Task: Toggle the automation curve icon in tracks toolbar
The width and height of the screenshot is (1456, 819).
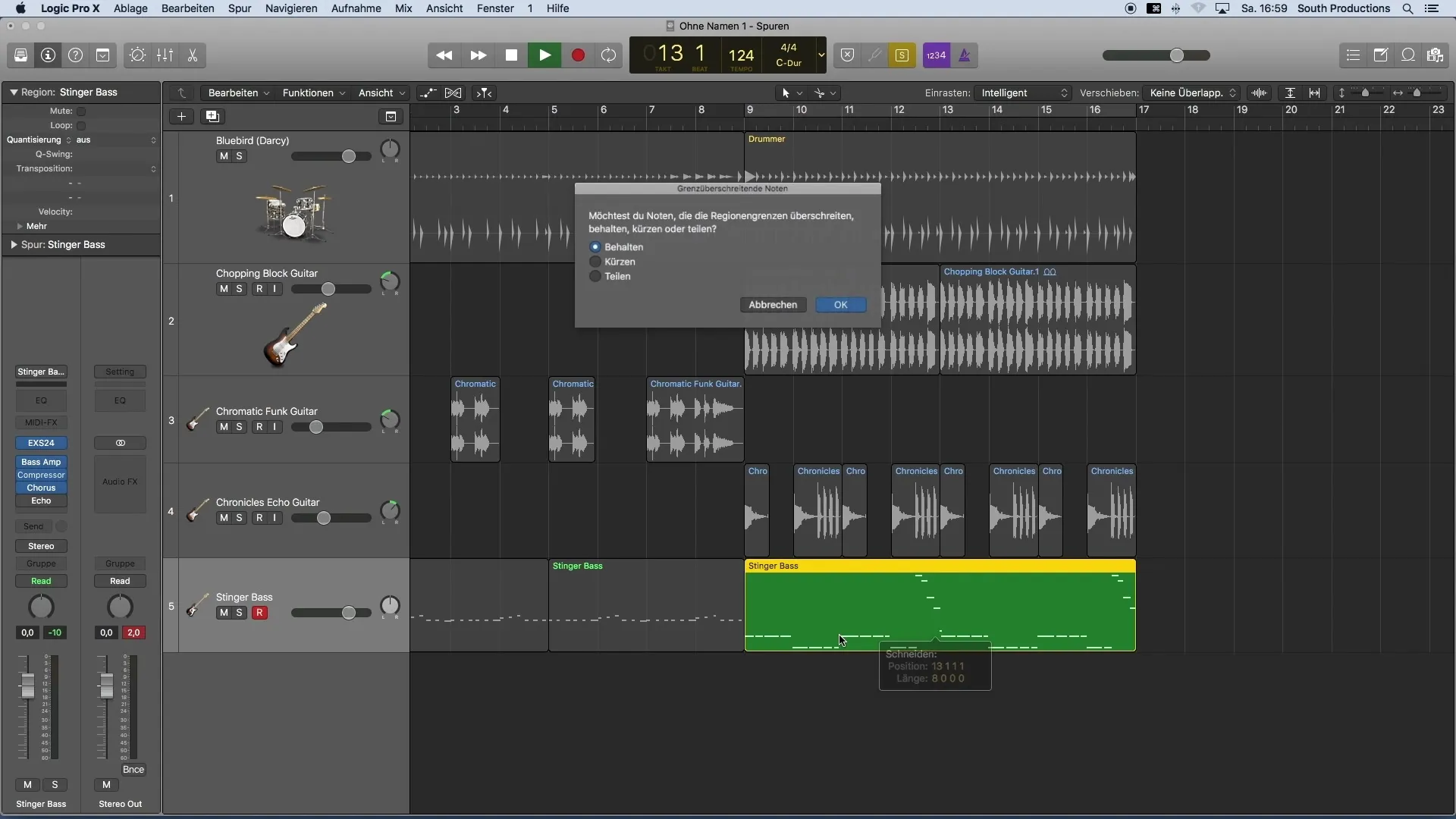Action: click(428, 93)
